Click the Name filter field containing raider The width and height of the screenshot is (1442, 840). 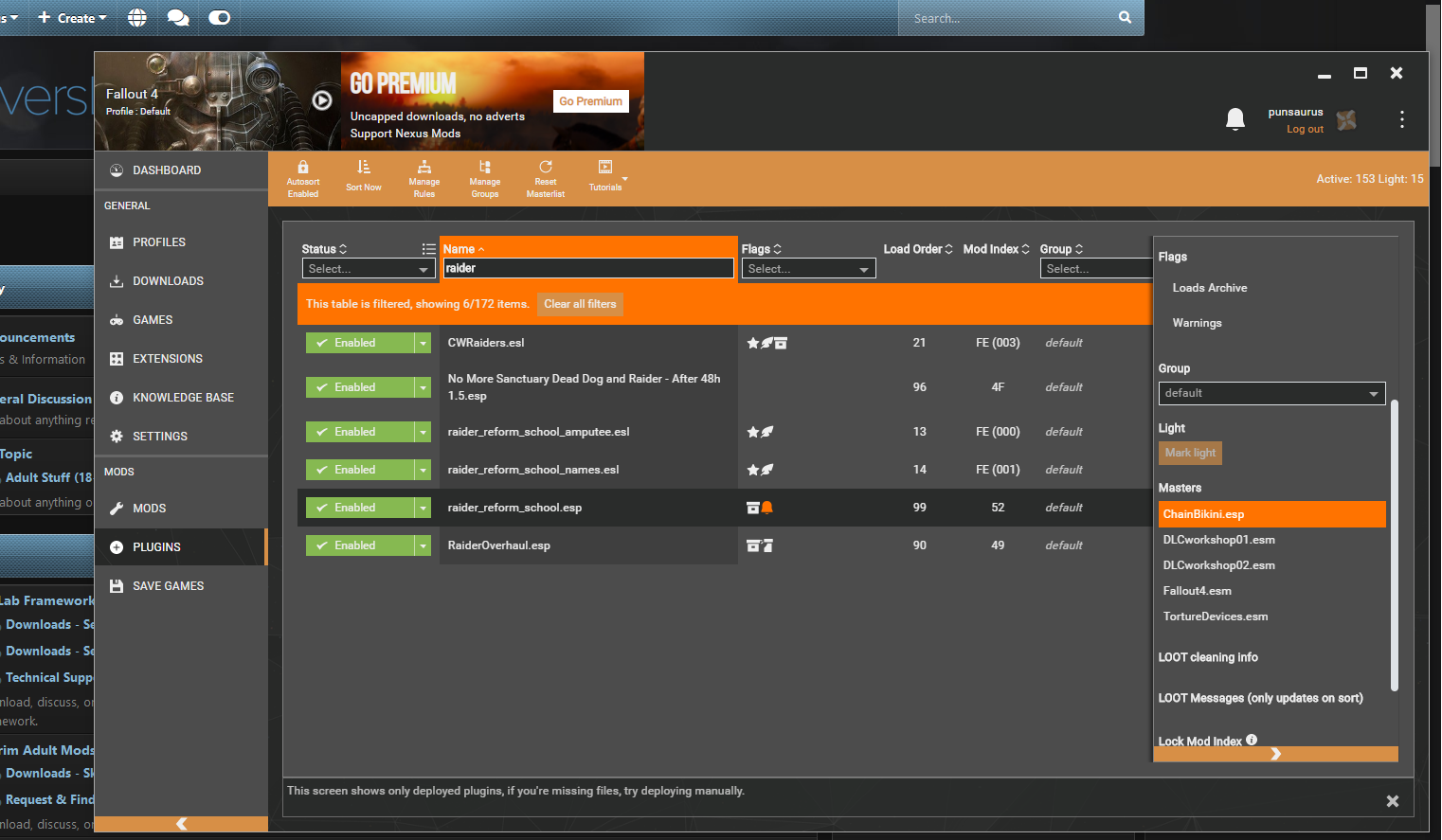coord(588,269)
